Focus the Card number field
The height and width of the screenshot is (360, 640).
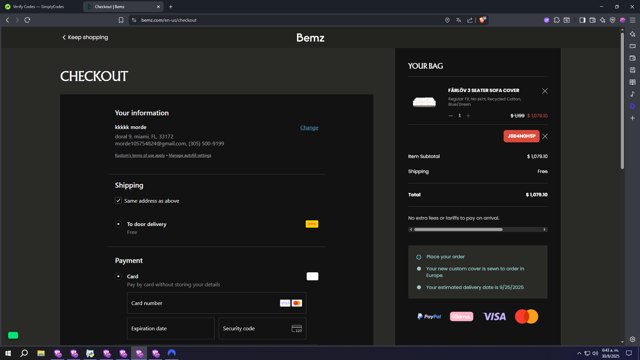coord(216,303)
